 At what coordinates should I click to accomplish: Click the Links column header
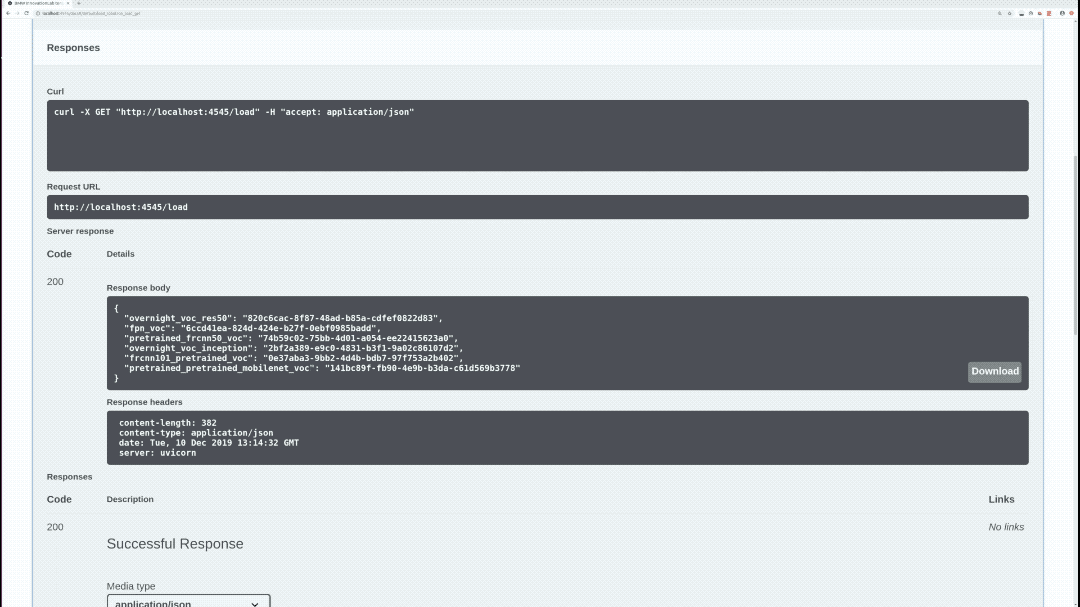(x=1001, y=500)
